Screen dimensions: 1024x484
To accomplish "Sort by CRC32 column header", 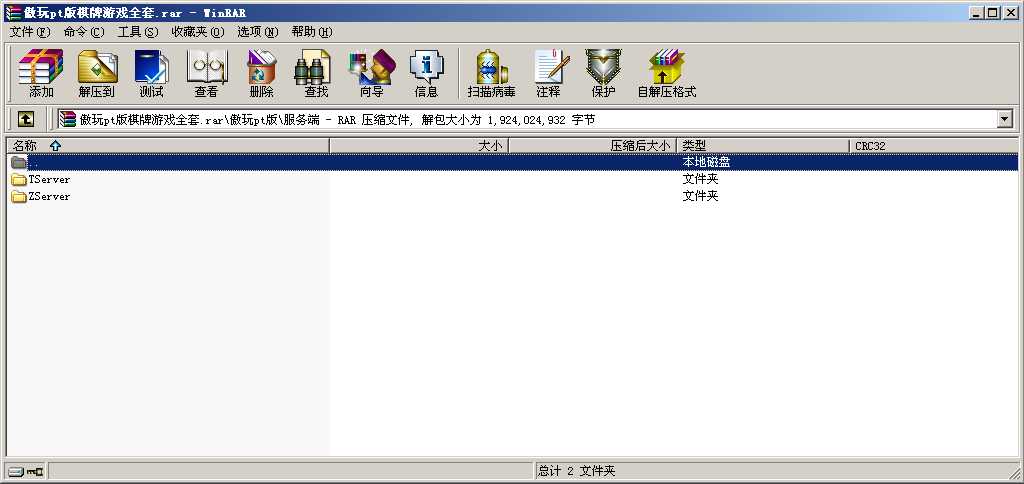I will 933,146.
